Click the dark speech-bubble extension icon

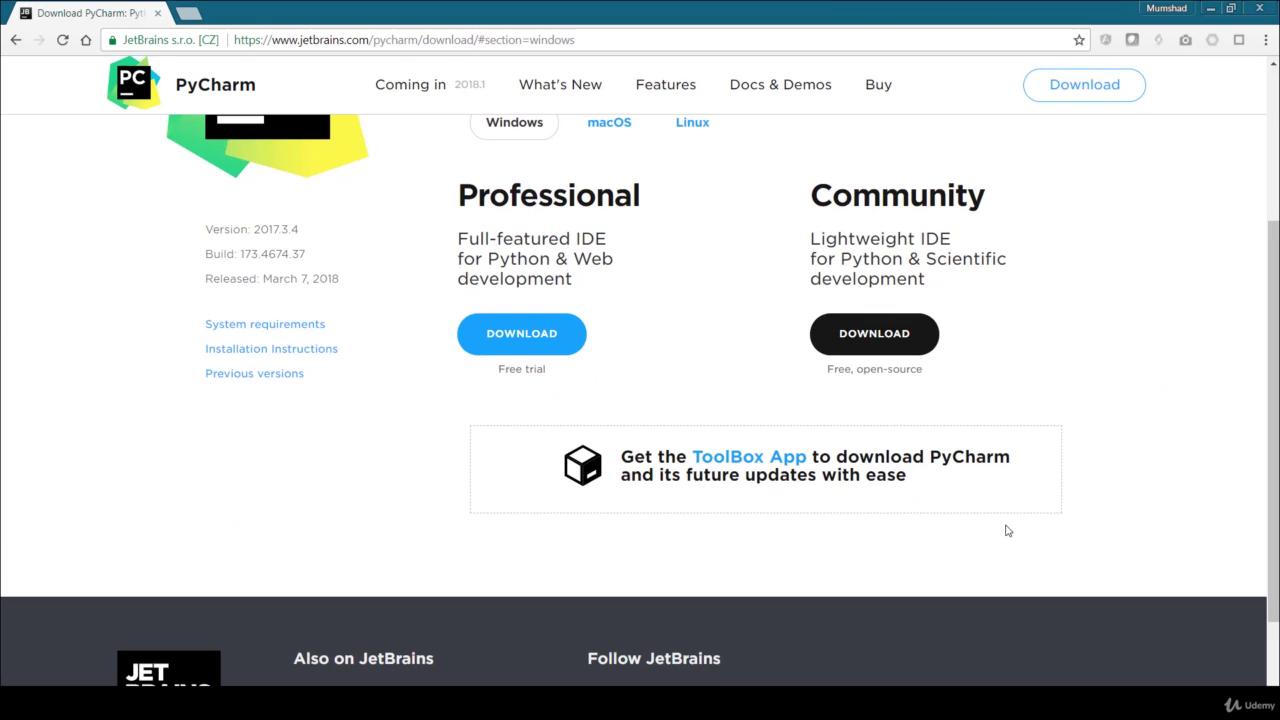coord(1132,40)
